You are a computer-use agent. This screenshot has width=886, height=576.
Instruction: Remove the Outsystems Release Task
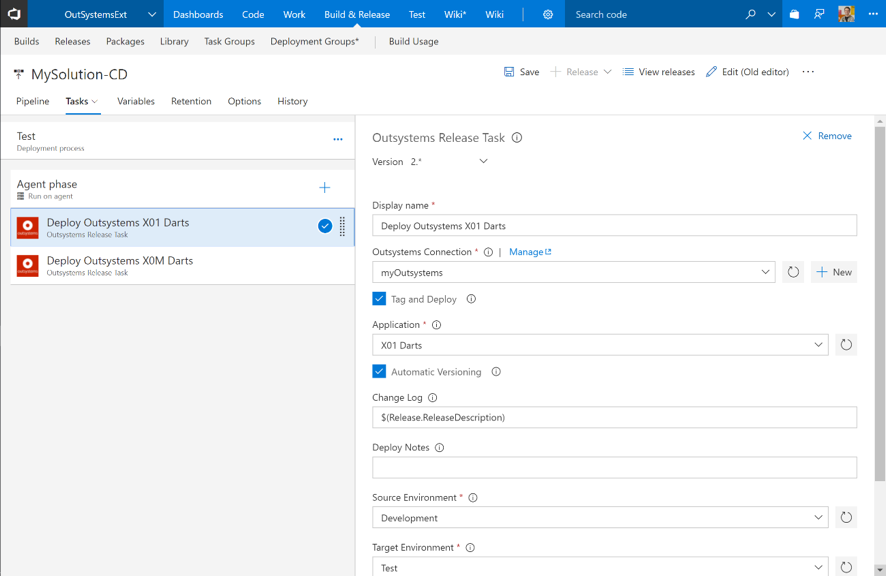click(827, 136)
